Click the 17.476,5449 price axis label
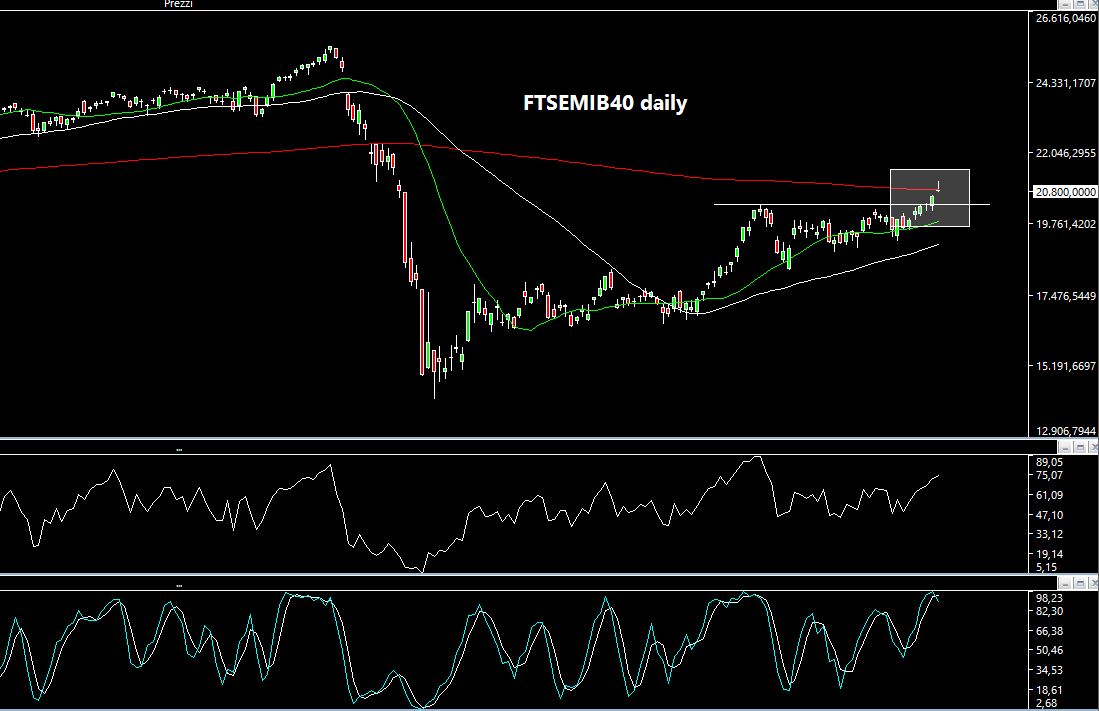The width and height of the screenshot is (1099, 711). click(1065, 296)
